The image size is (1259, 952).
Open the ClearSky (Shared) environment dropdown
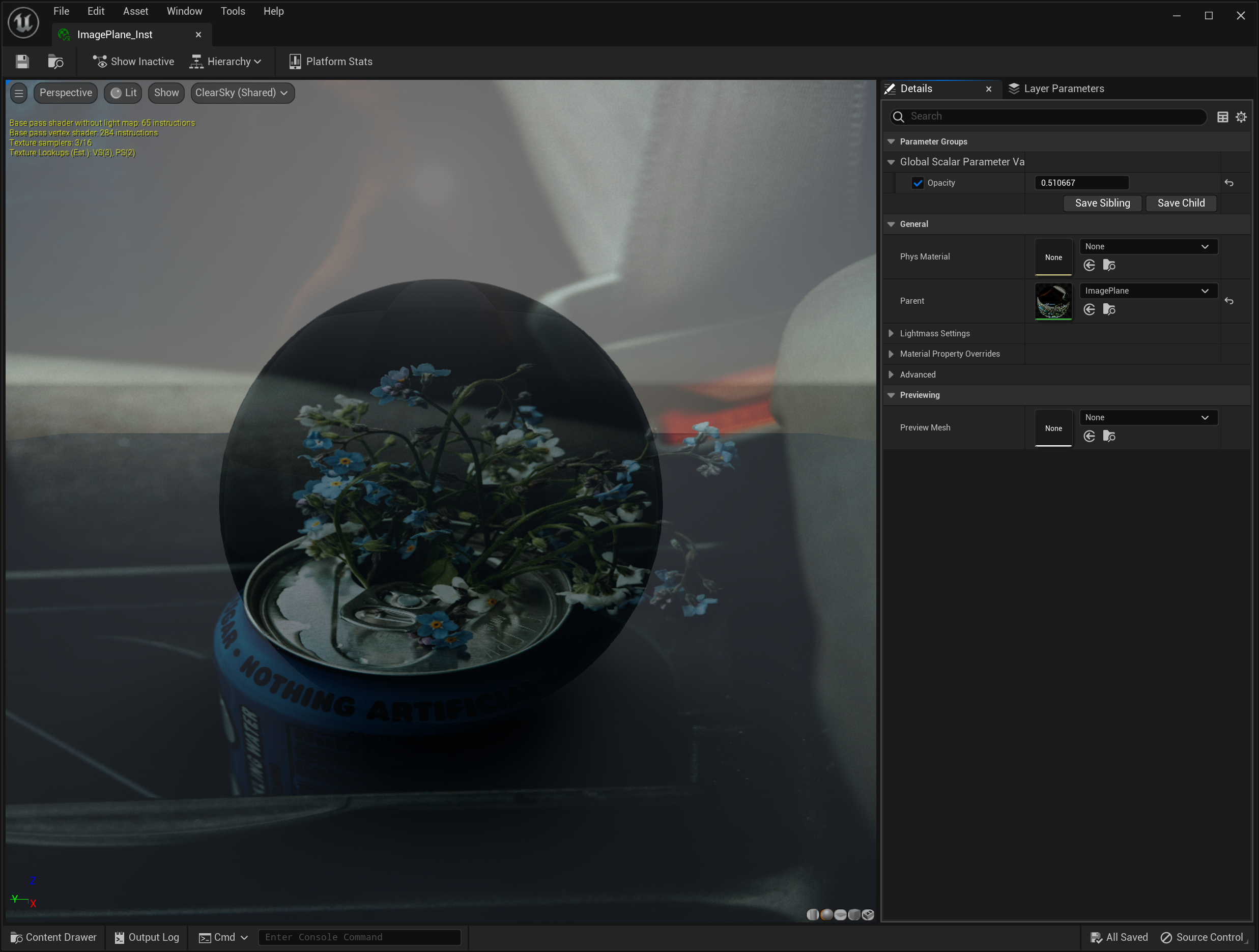242,93
